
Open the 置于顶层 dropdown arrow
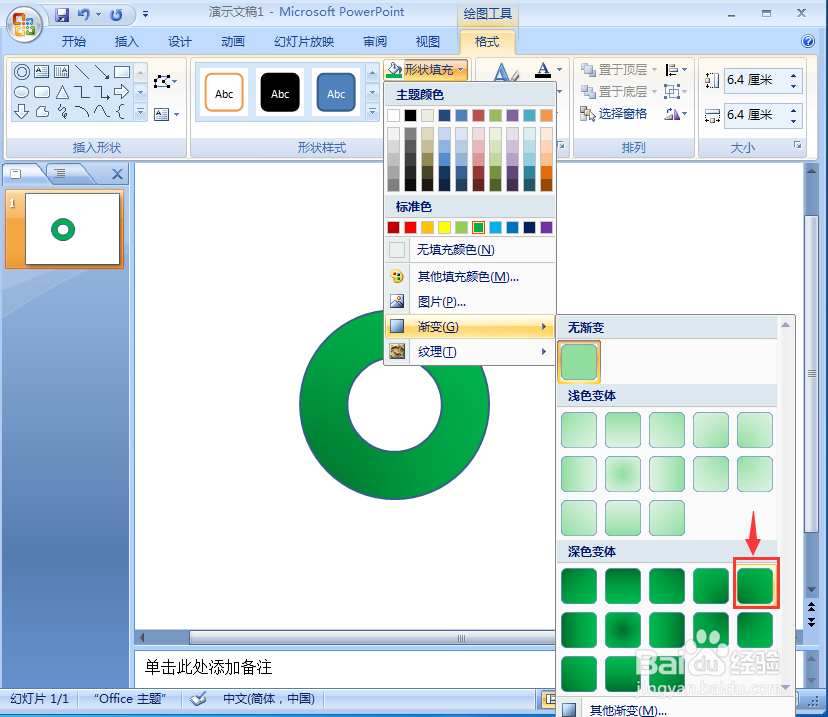[x=654, y=69]
